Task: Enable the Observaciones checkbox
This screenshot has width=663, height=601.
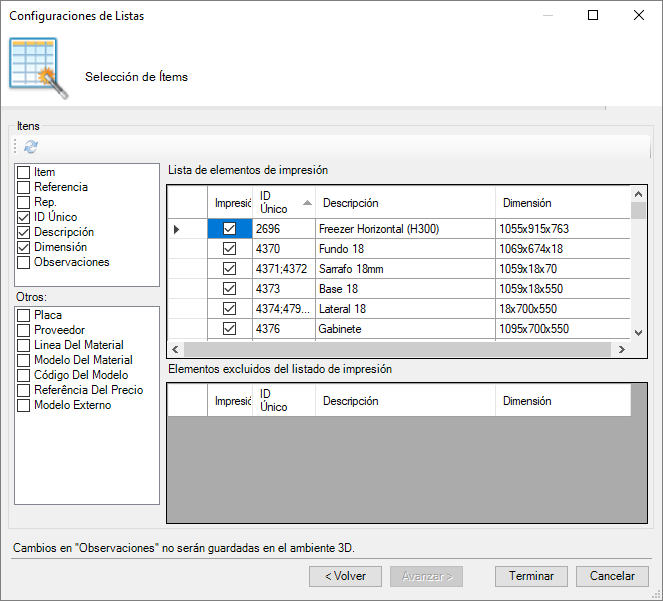Action: point(24,262)
